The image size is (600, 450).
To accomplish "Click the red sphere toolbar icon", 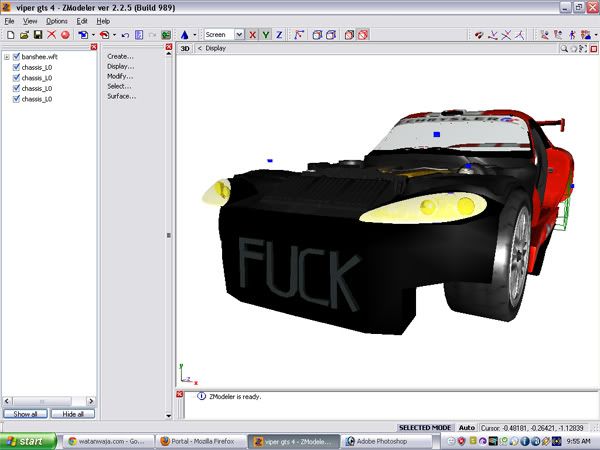I will [65, 35].
